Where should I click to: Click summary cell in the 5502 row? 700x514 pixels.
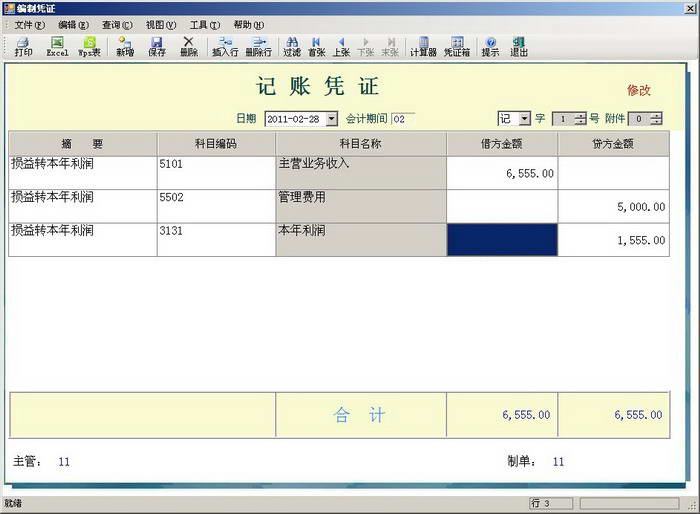83,206
